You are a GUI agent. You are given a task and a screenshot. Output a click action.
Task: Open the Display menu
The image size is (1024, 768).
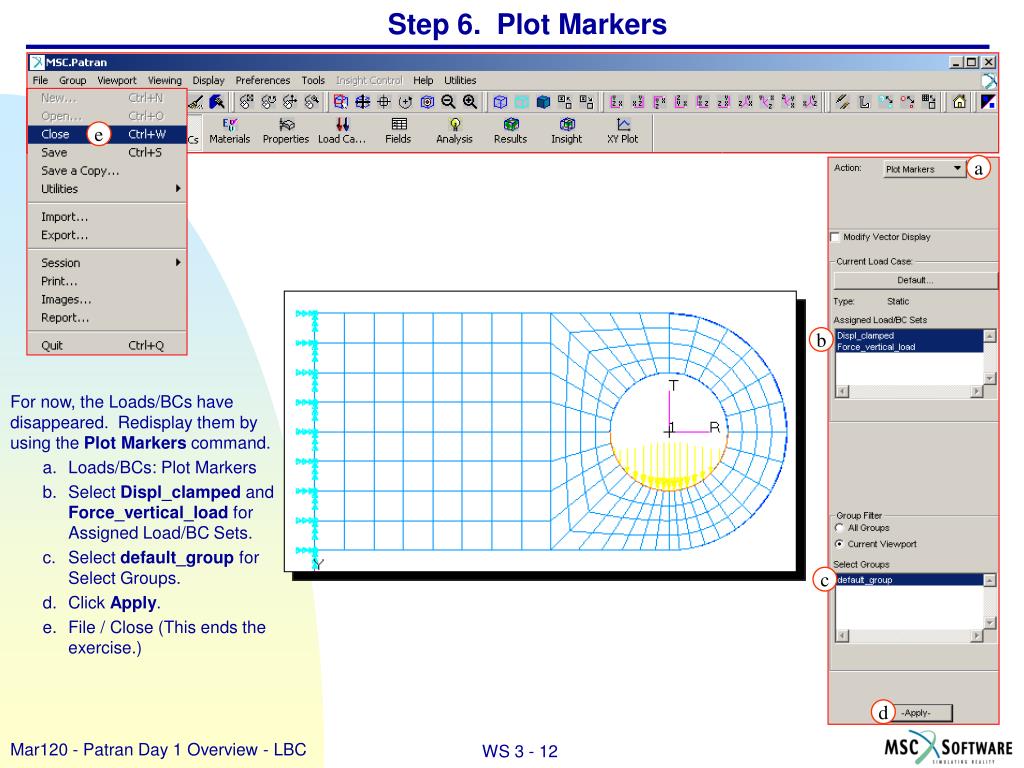(x=208, y=80)
